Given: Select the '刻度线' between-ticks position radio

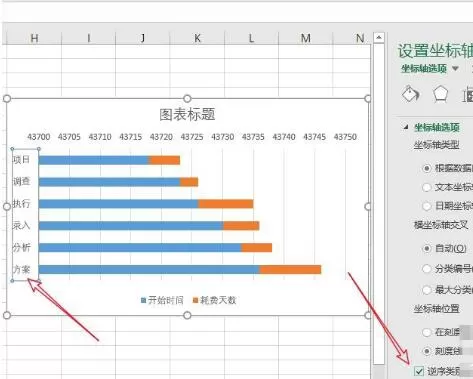Looking at the screenshot, I should [x=427, y=351].
